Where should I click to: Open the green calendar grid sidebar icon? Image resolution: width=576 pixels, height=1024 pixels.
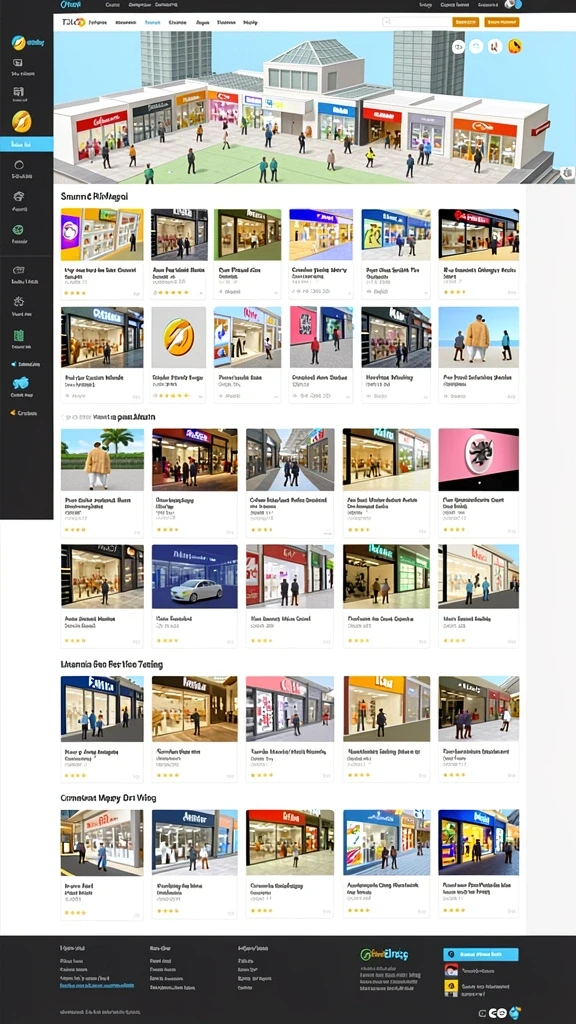click(x=18, y=336)
